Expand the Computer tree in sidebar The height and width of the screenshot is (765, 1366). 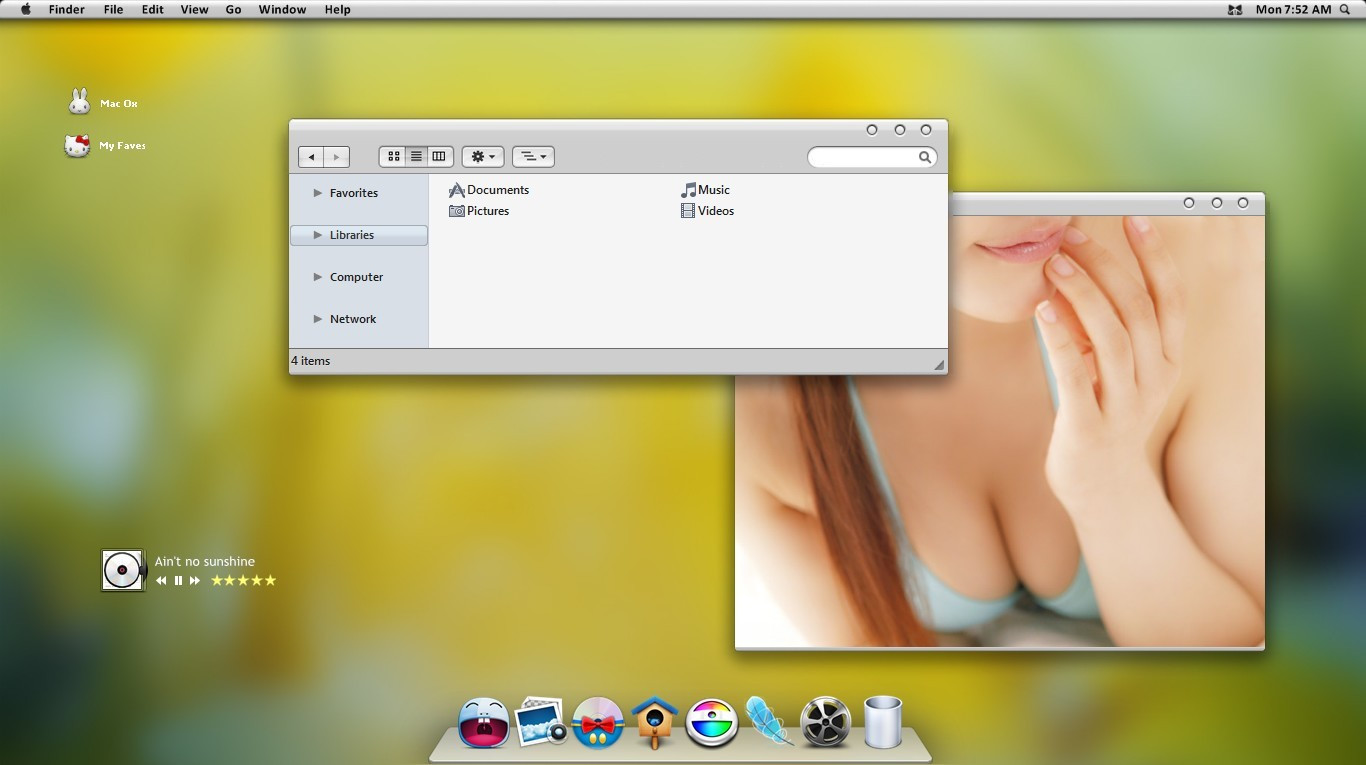[318, 277]
